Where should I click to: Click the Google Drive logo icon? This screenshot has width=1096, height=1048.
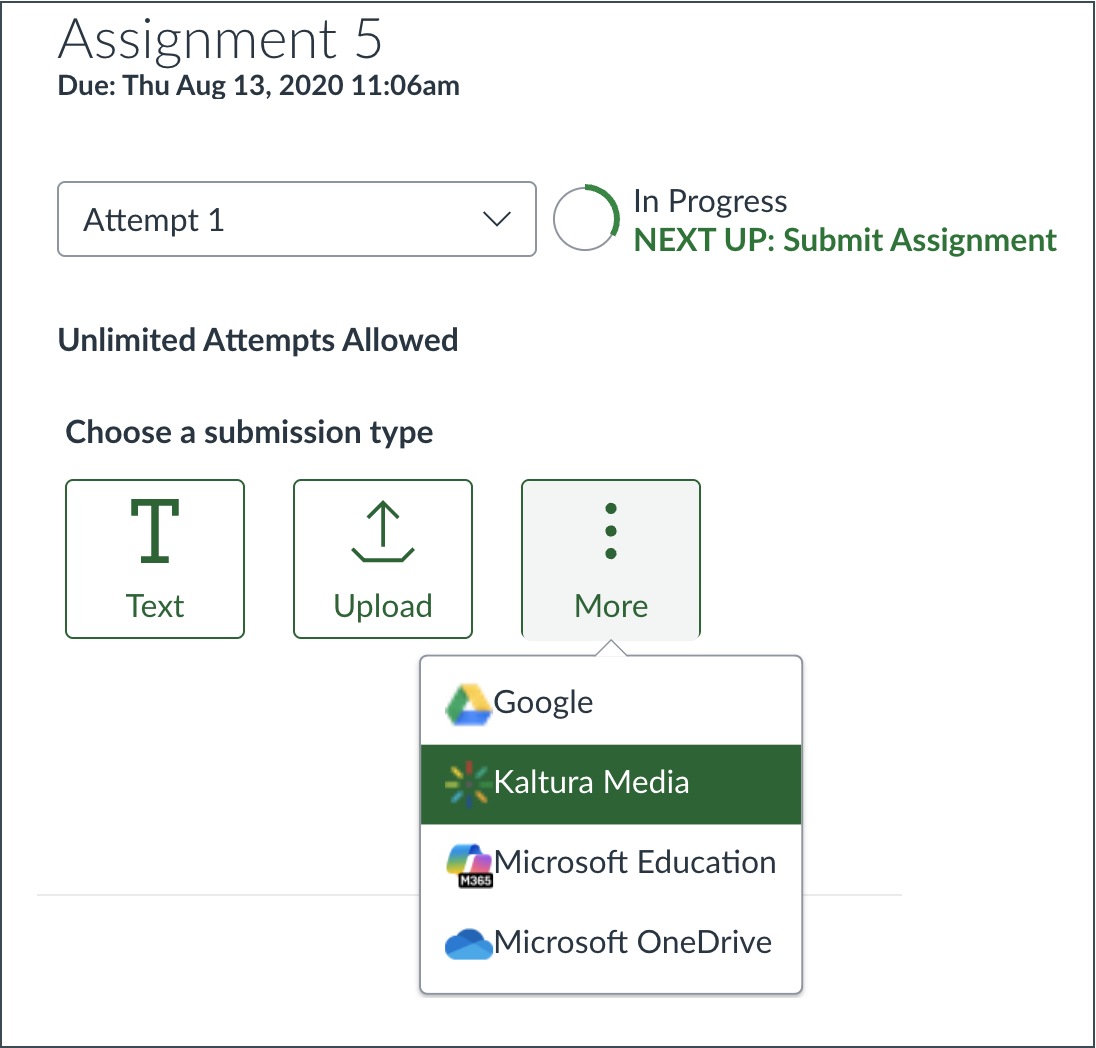tap(468, 704)
